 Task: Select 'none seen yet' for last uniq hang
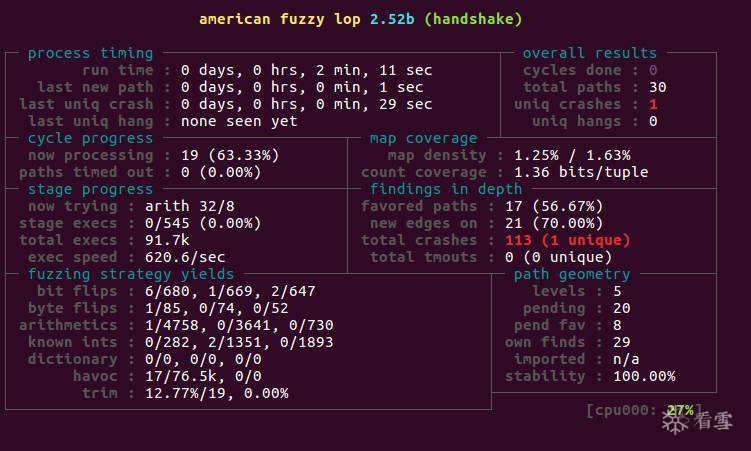pos(239,121)
